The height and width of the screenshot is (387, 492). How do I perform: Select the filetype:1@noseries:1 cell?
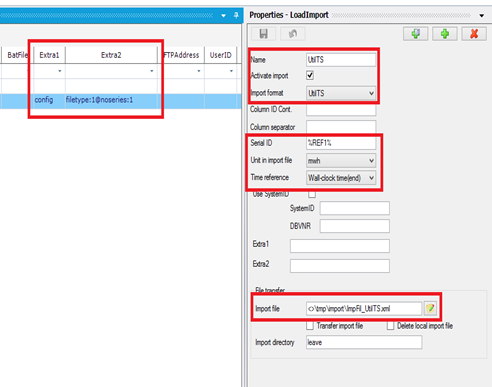[x=111, y=100]
